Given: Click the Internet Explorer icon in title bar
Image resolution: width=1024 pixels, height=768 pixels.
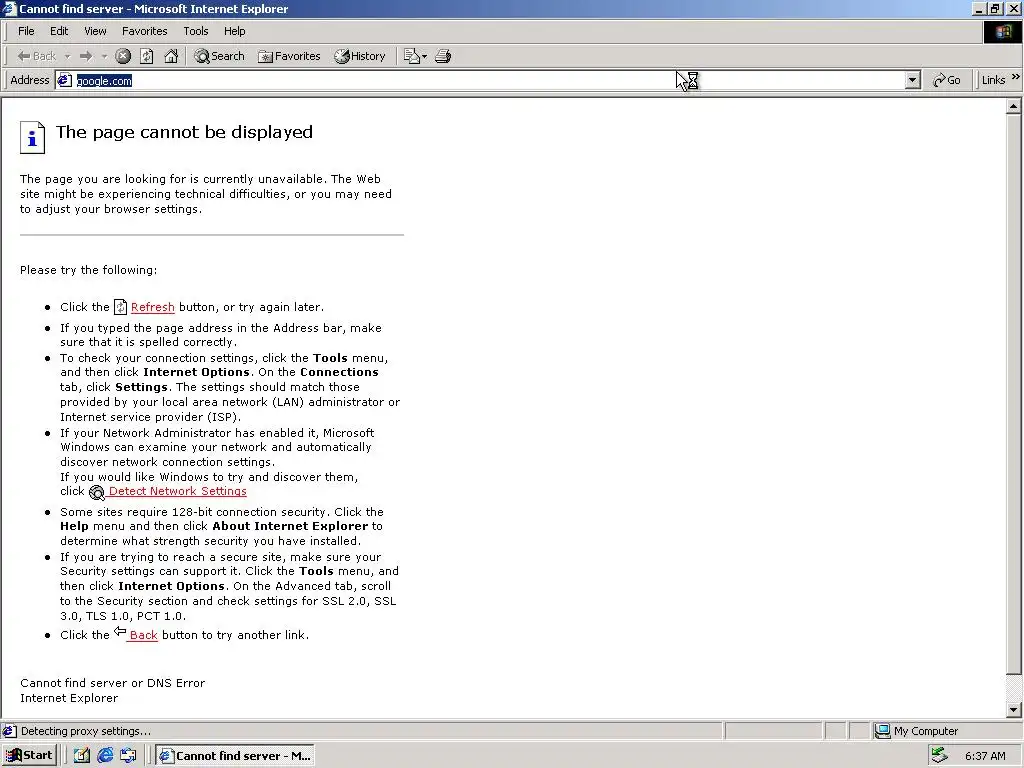Looking at the screenshot, I should pyautogui.click(x=9, y=8).
